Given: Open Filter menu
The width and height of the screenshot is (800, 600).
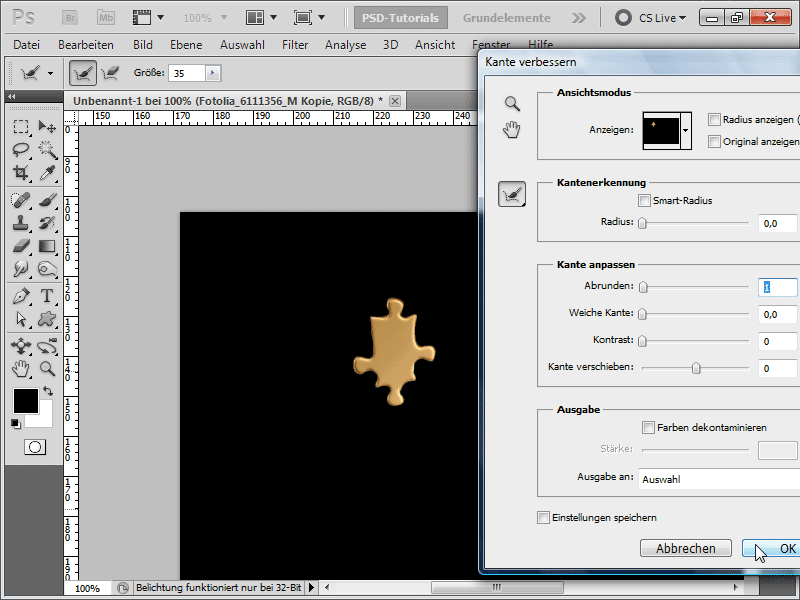Looking at the screenshot, I should 295,45.
